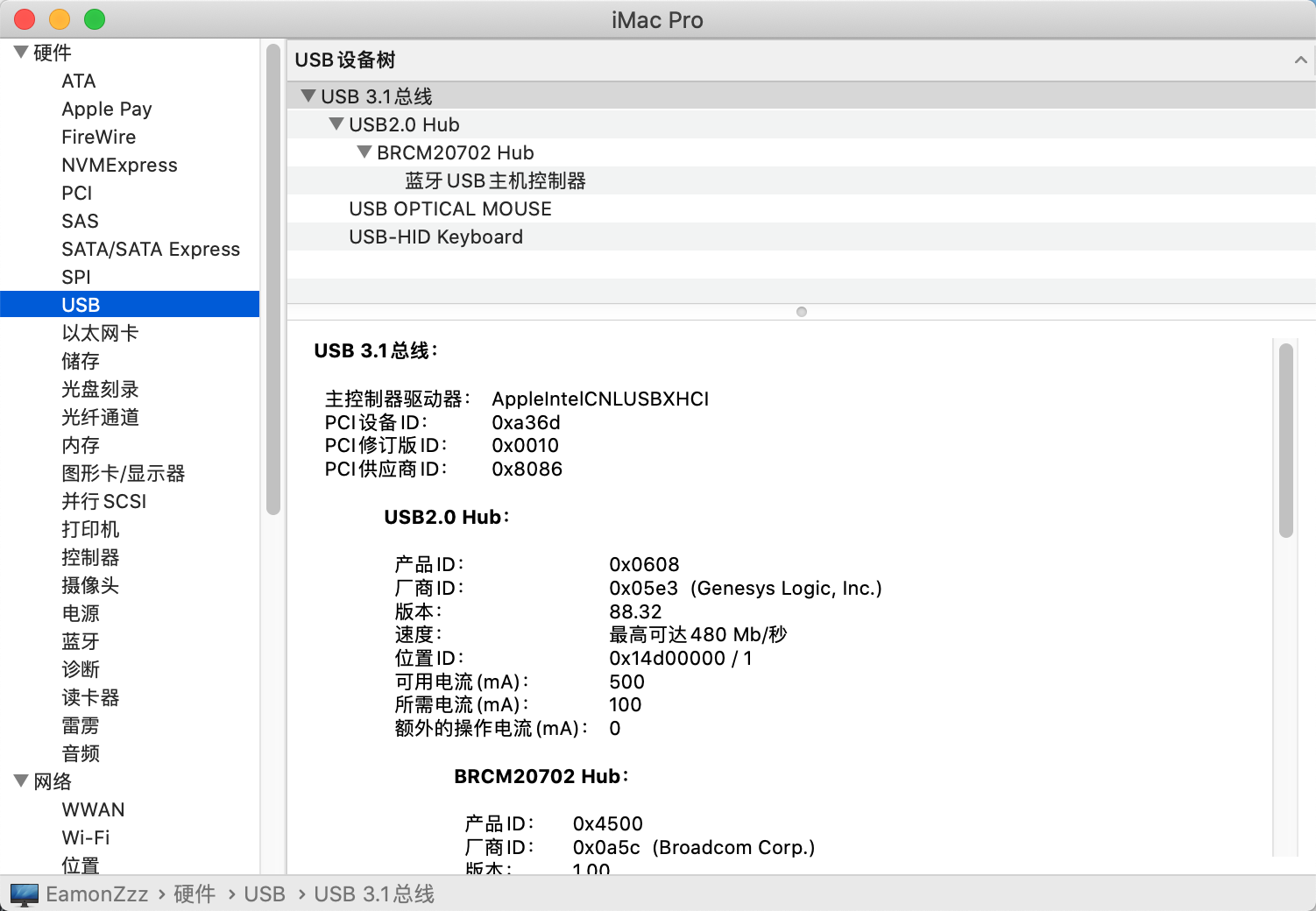Click the PCI设备ID value 0xa36d
Image resolution: width=1316 pixels, height=911 pixels.
[526, 422]
